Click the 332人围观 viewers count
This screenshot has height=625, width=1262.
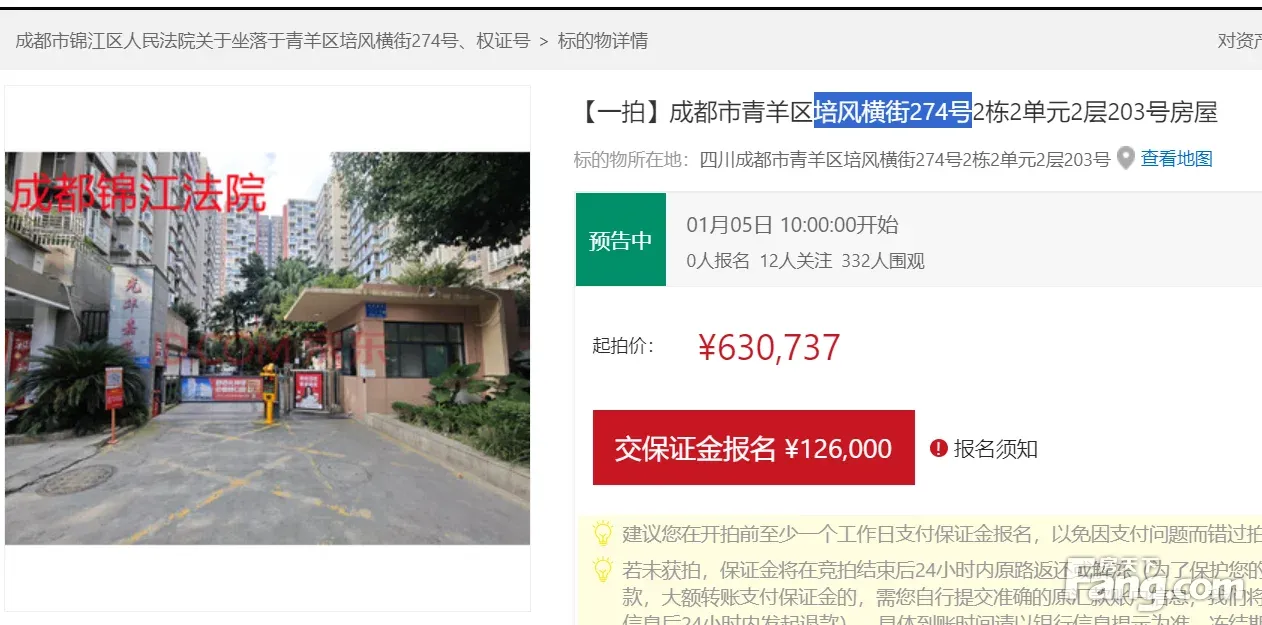pyautogui.click(x=883, y=261)
